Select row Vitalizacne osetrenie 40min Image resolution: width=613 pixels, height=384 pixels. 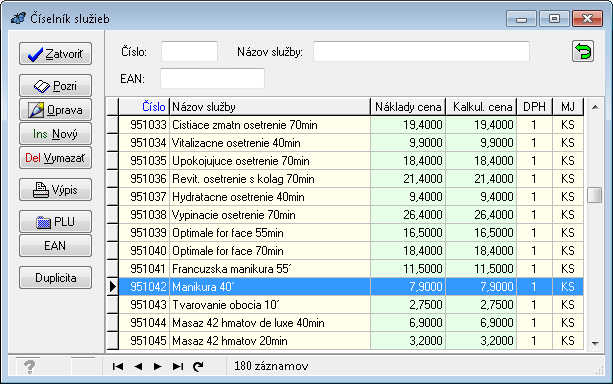(351, 143)
